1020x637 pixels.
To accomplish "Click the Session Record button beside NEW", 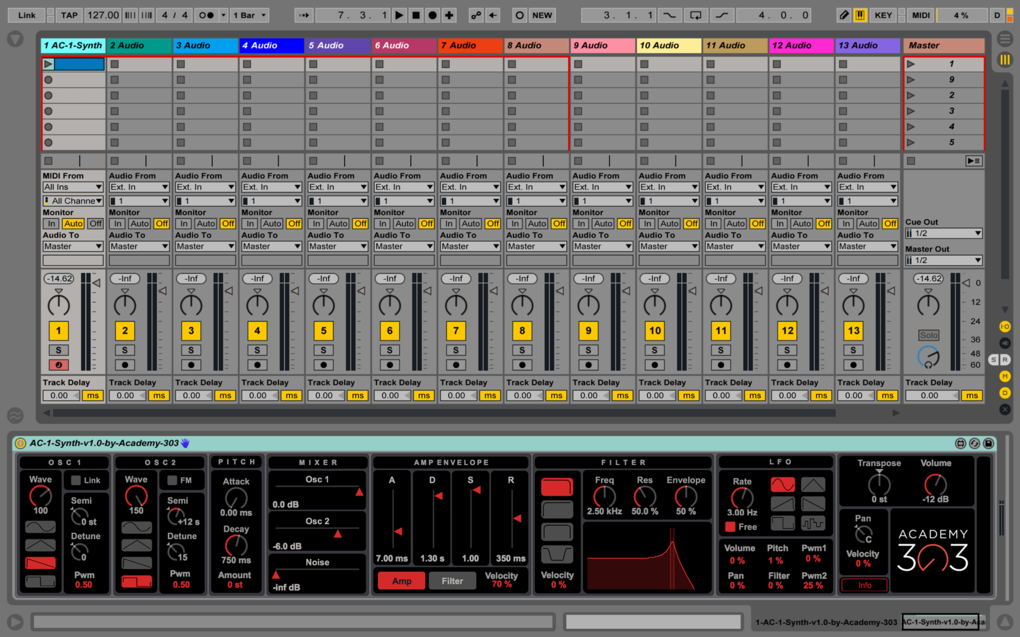I will [519, 15].
